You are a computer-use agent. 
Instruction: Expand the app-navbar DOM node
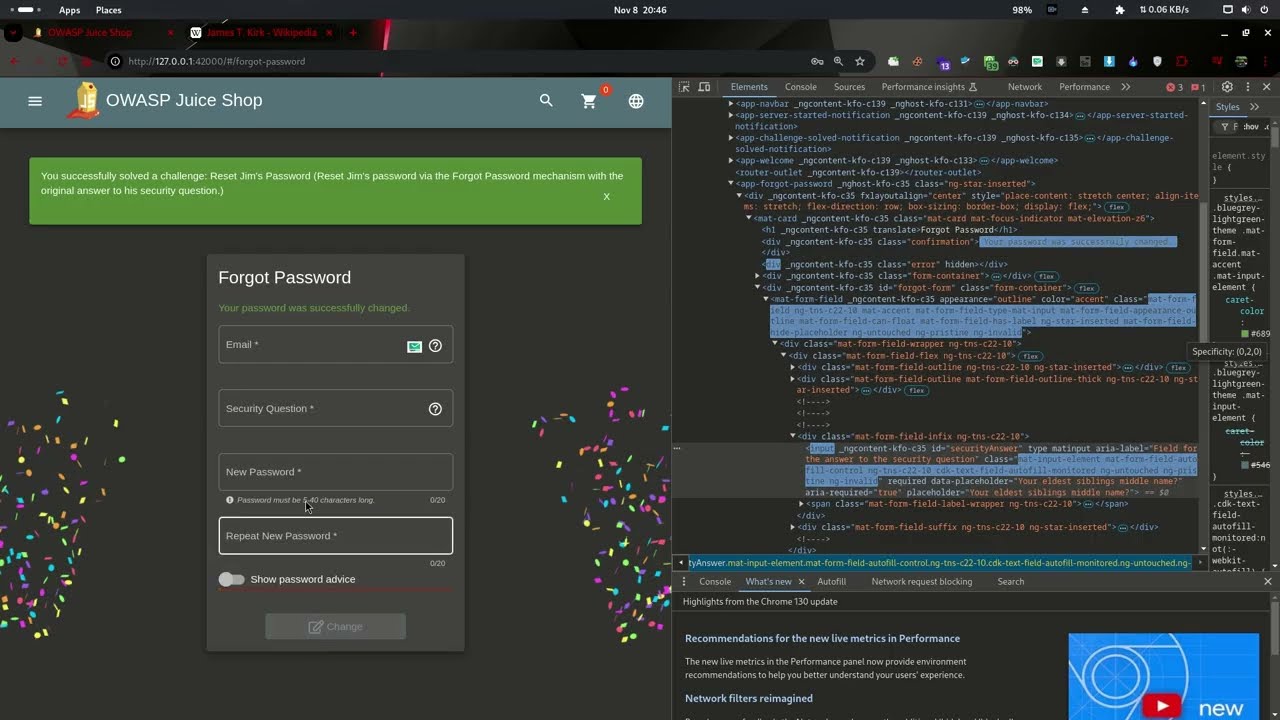point(731,104)
